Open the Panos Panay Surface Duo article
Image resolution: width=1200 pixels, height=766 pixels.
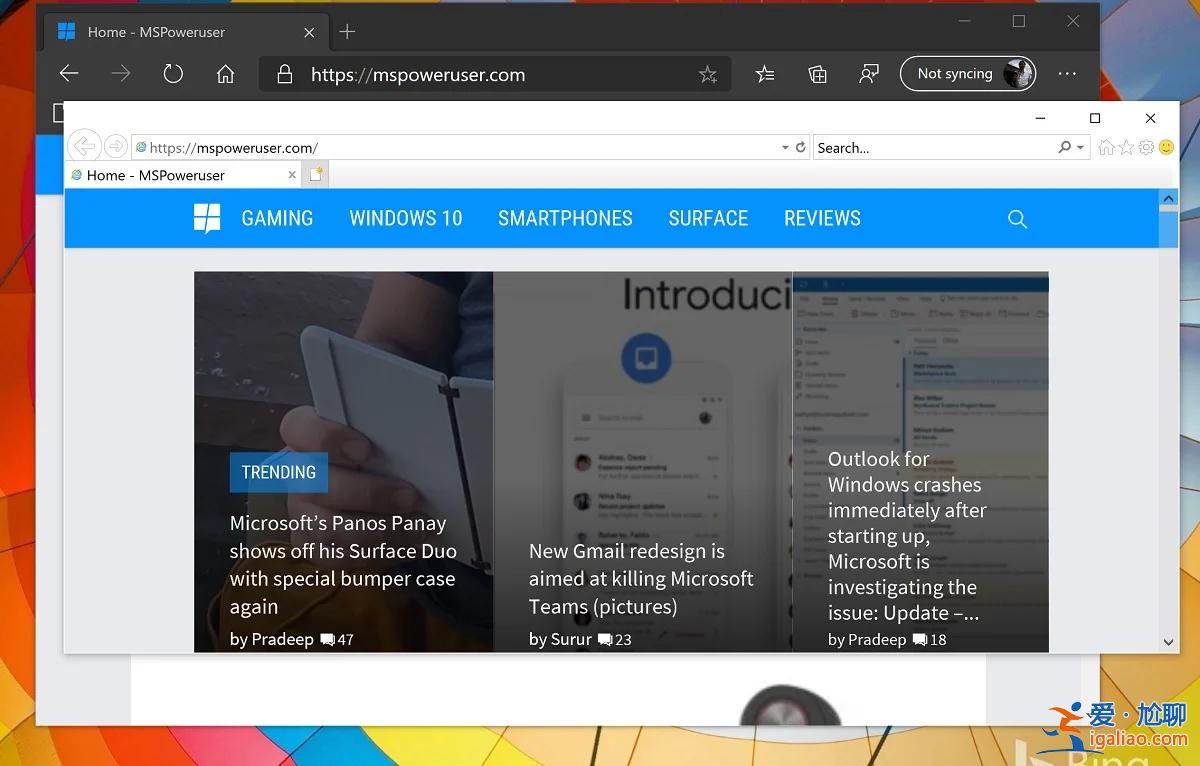(x=343, y=564)
